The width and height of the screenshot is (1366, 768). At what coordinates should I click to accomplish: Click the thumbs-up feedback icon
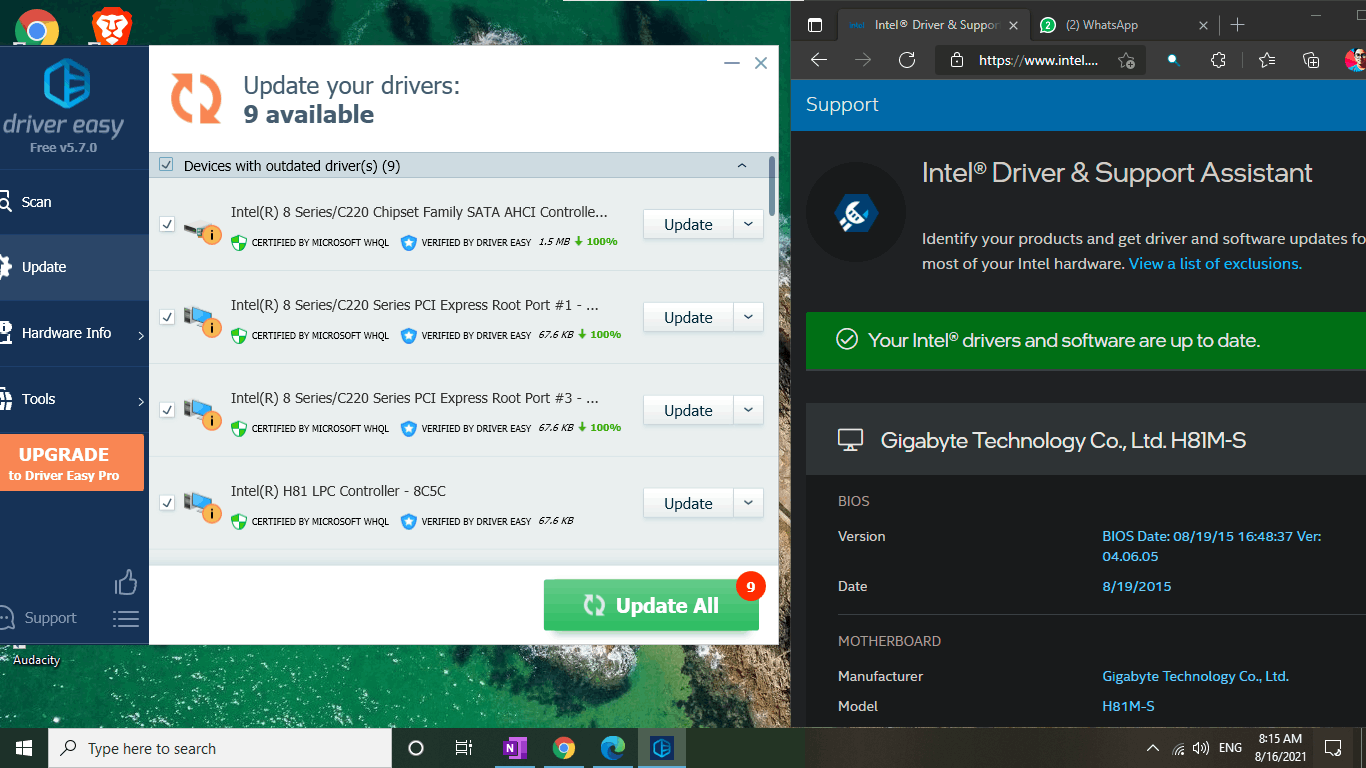[126, 581]
